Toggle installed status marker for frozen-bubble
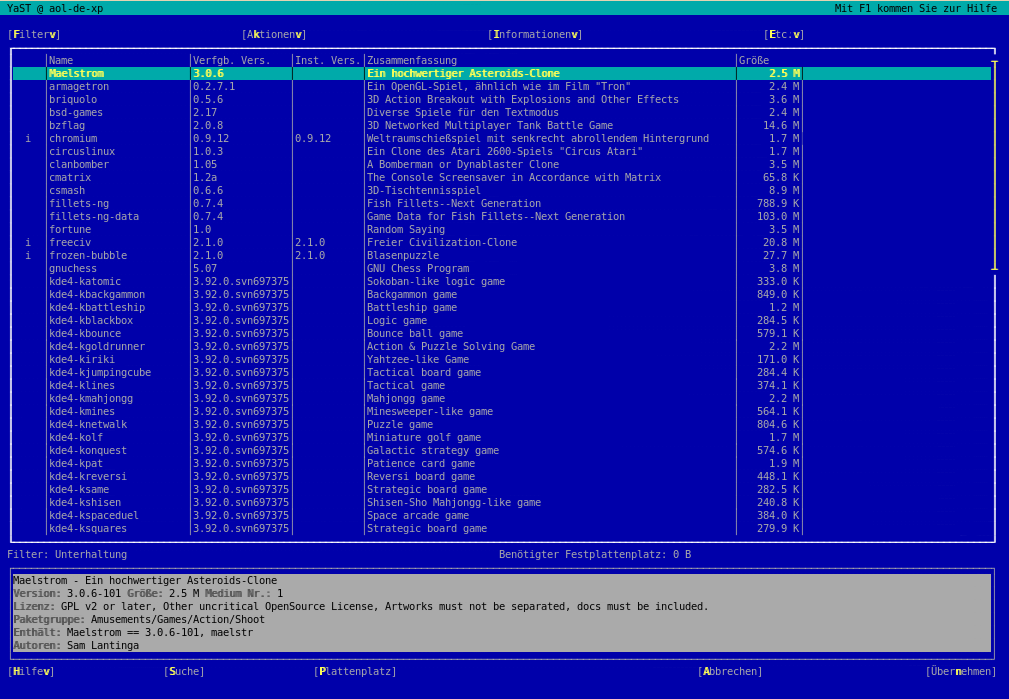Screen dimensions: 1009x699 click(x=28, y=256)
